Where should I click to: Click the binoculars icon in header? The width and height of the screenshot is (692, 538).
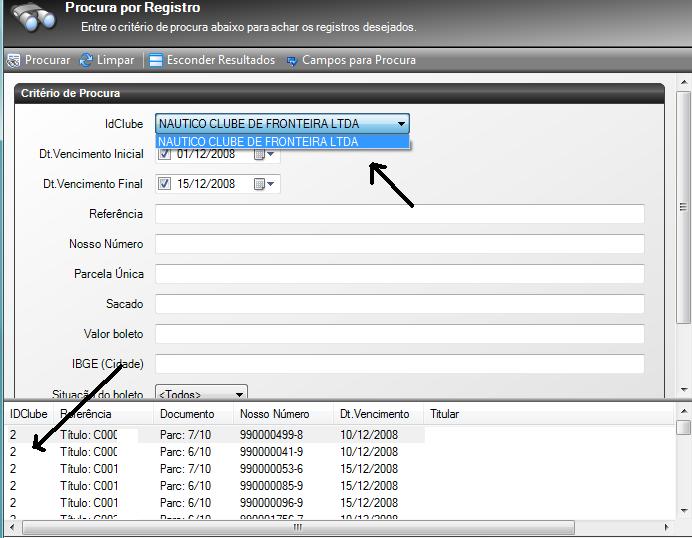click(x=30, y=19)
